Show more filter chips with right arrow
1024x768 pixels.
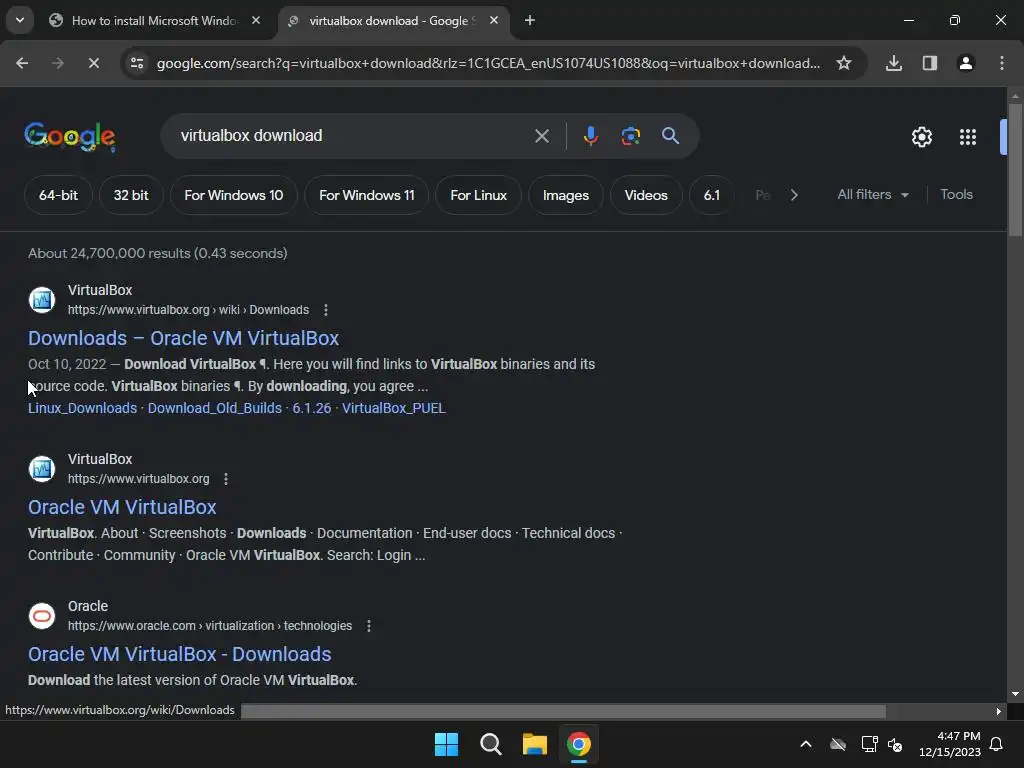pyautogui.click(x=793, y=195)
